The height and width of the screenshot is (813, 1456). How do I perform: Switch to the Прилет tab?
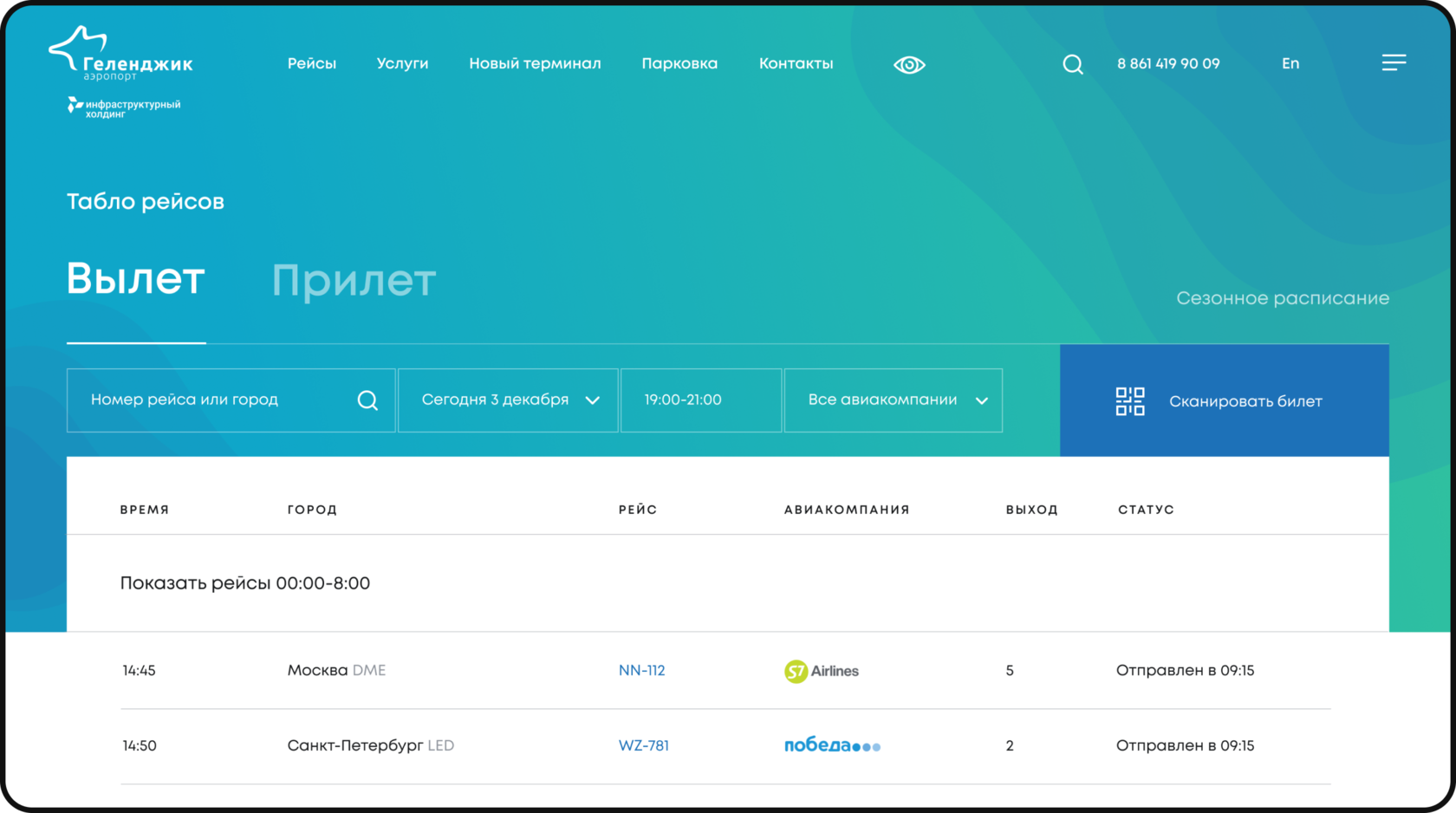tap(354, 280)
